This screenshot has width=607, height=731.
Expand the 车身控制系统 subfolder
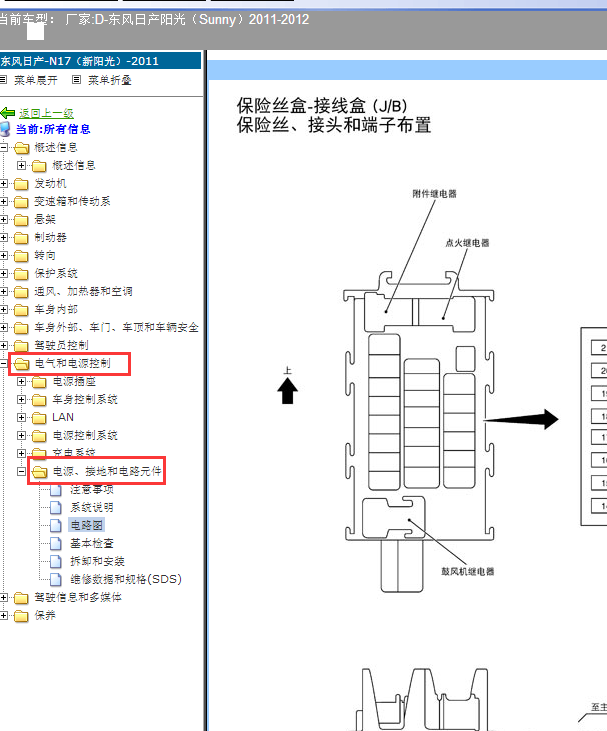click(21, 399)
